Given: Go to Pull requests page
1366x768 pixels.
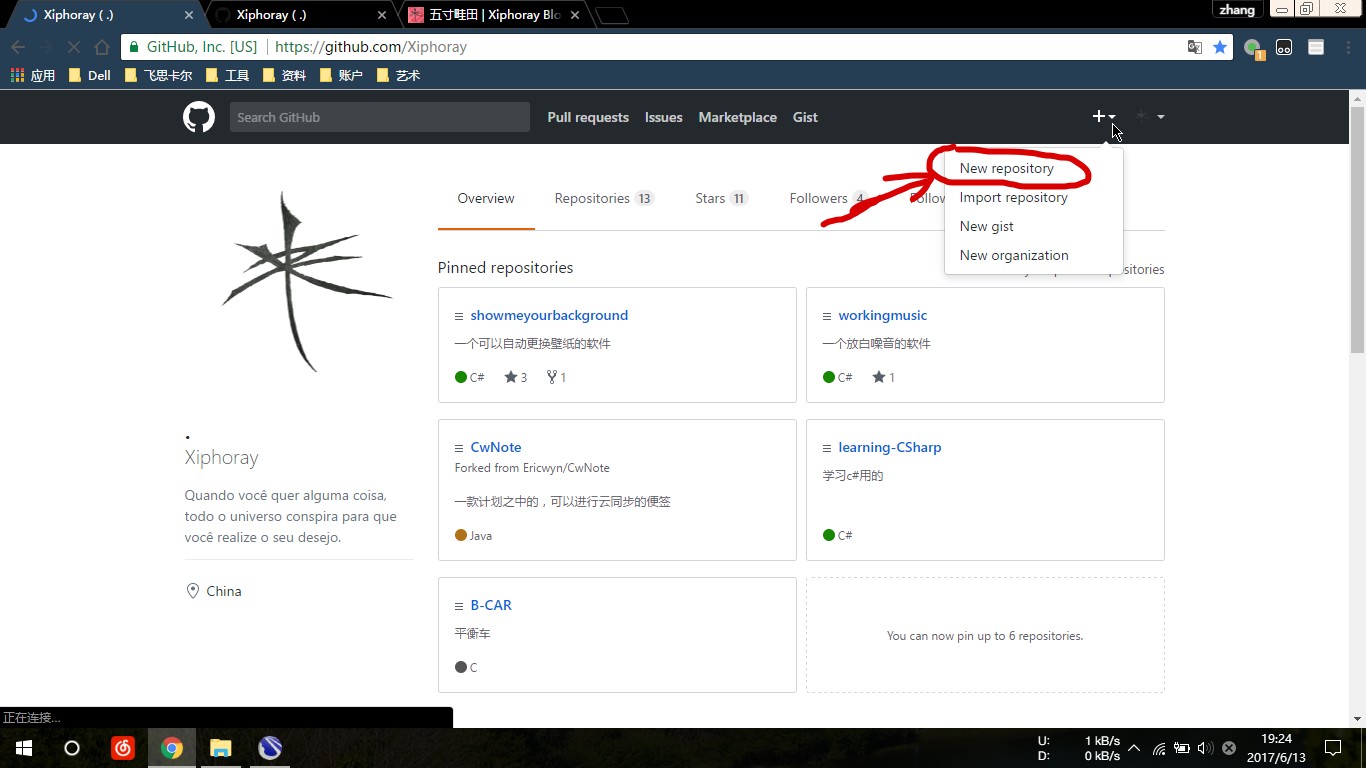Looking at the screenshot, I should pyautogui.click(x=588, y=117).
